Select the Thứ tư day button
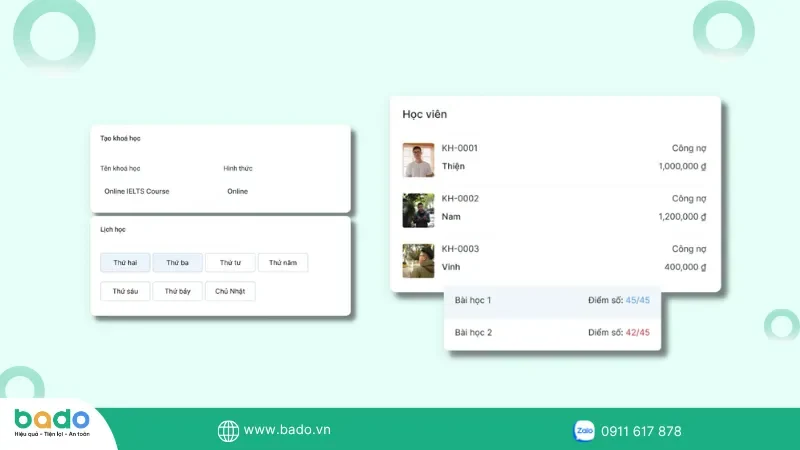This screenshot has height=450, width=800. click(230, 263)
